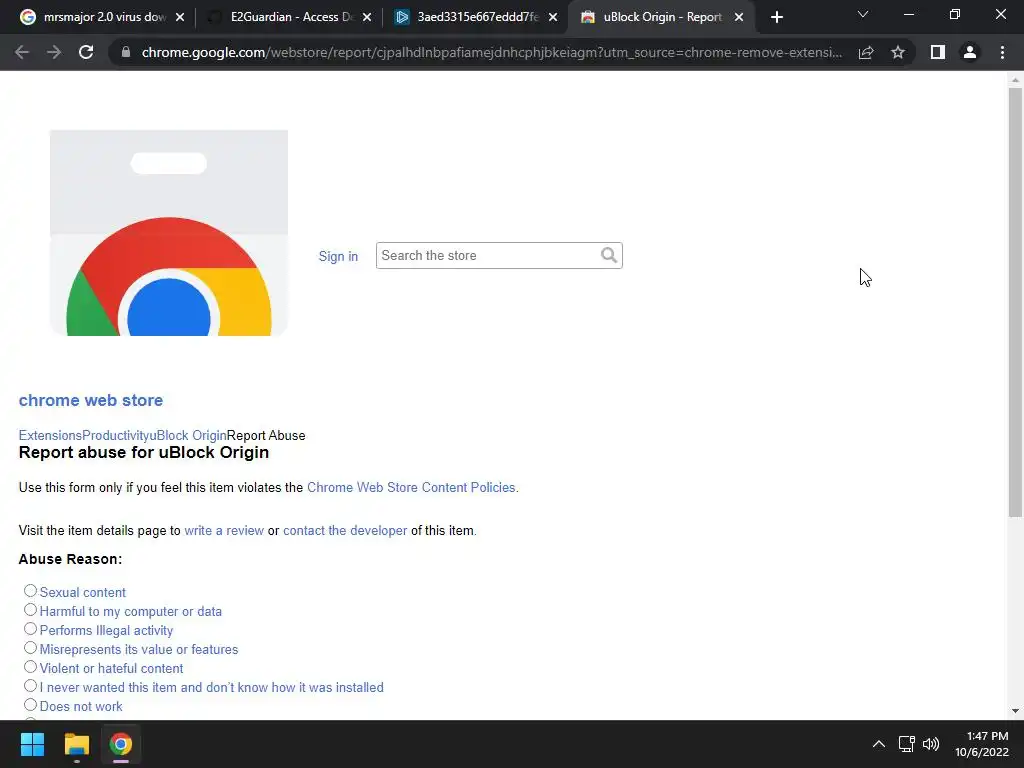The height and width of the screenshot is (768, 1024).
Task: Close the uBlock Origin Report tab
Action: pos(739,18)
